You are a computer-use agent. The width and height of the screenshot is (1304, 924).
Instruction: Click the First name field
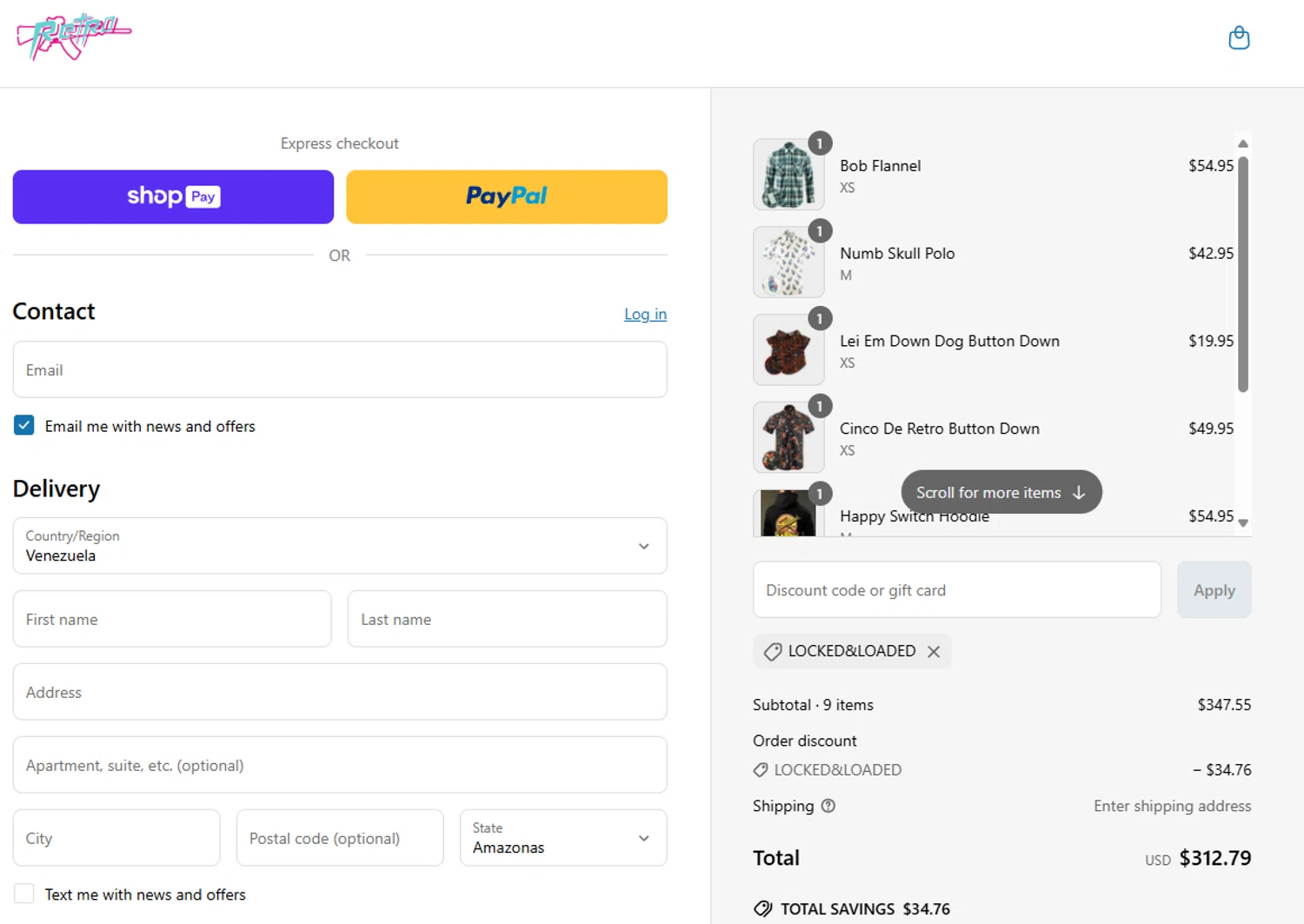(x=172, y=619)
